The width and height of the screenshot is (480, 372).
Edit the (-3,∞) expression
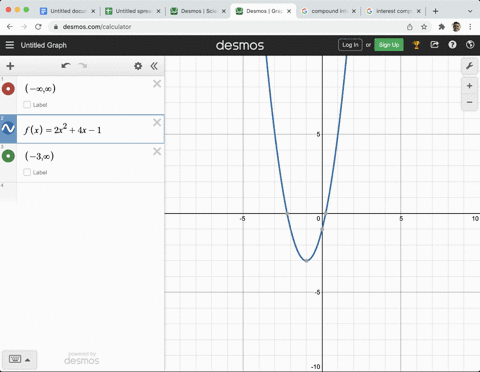tap(39, 156)
